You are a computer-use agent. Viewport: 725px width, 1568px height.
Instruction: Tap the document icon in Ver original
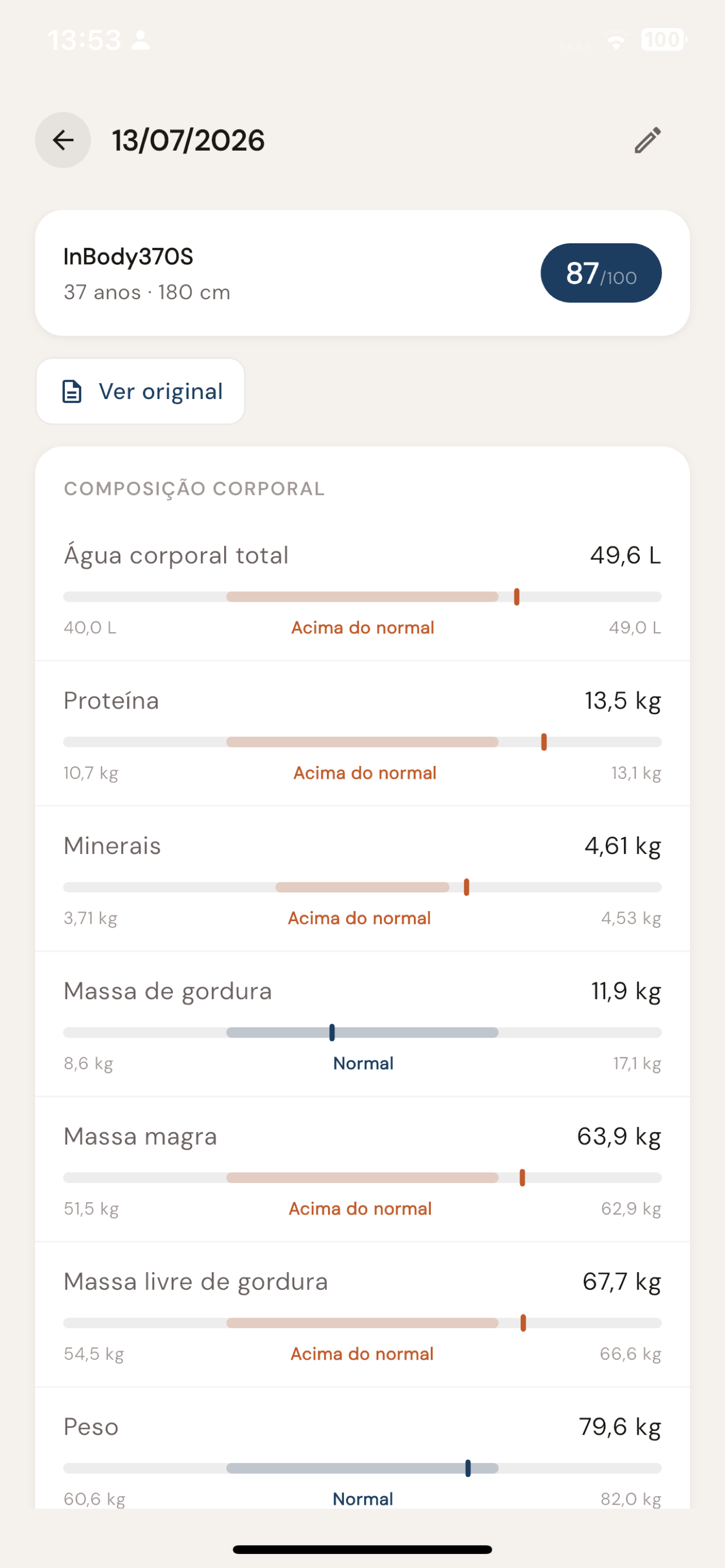click(72, 391)
